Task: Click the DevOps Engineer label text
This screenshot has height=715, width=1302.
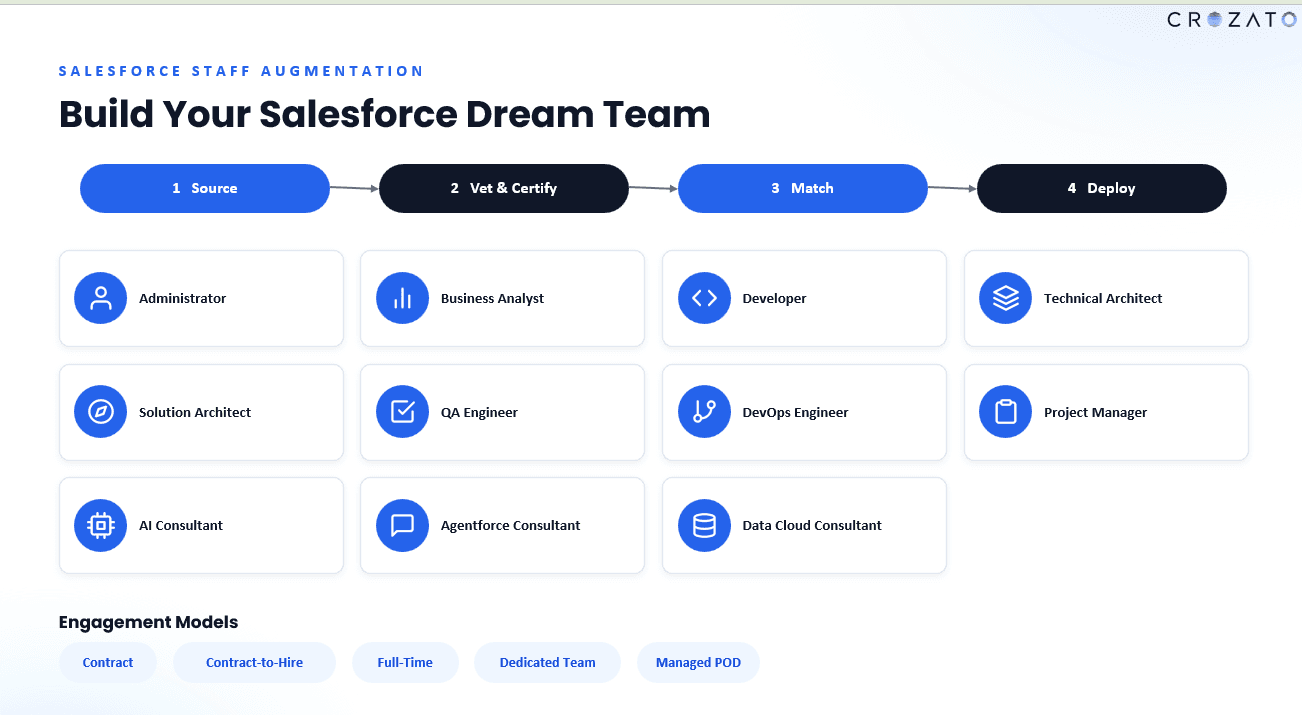Action: [795, 412]
